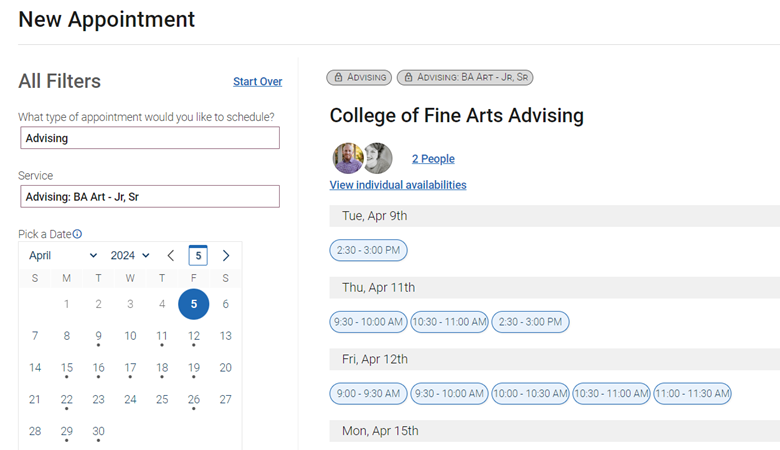Click the Pick a Date info icon
Image resolution: width=780 pixels, height=450 pixels.
pyautogui.click(x=77, y=234)
